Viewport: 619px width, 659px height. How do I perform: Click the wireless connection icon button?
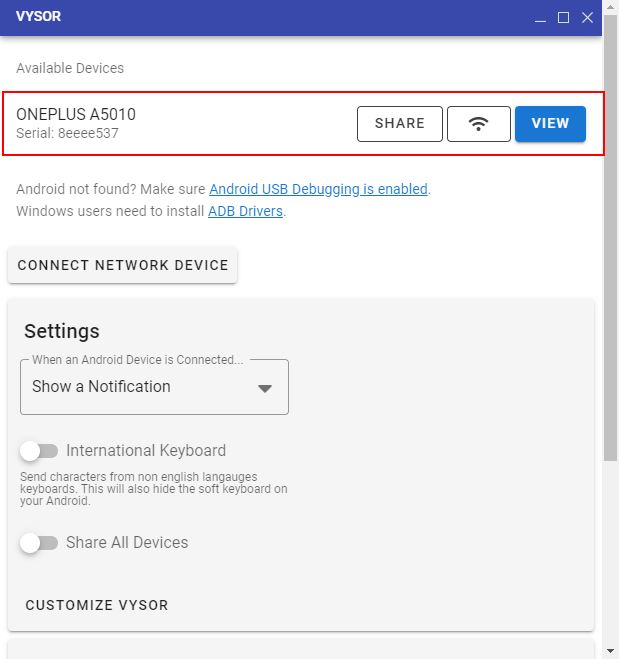point(479,124)
